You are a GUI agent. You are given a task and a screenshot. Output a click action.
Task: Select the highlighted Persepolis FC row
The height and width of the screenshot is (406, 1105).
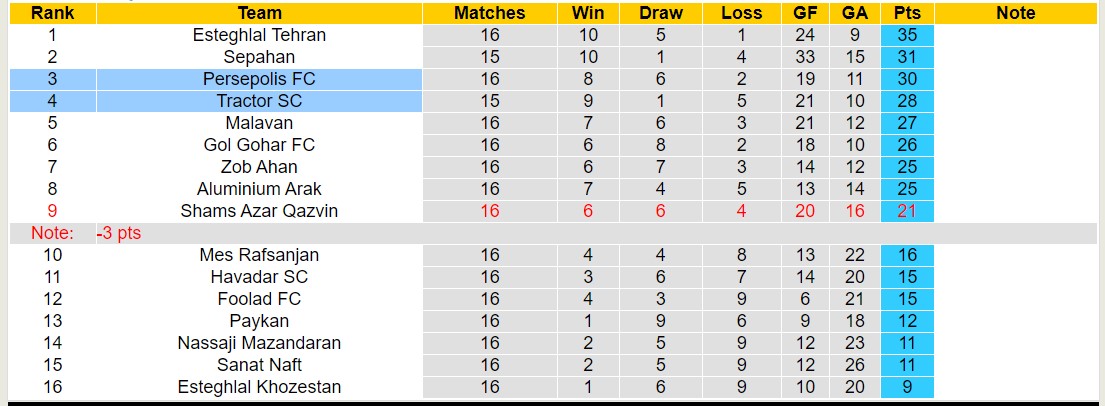(259, 79)
